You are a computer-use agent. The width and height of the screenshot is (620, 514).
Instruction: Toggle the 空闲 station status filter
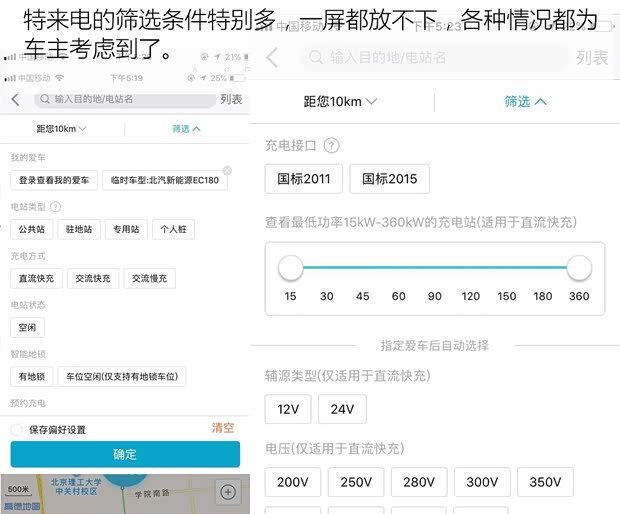click(27, 327)
